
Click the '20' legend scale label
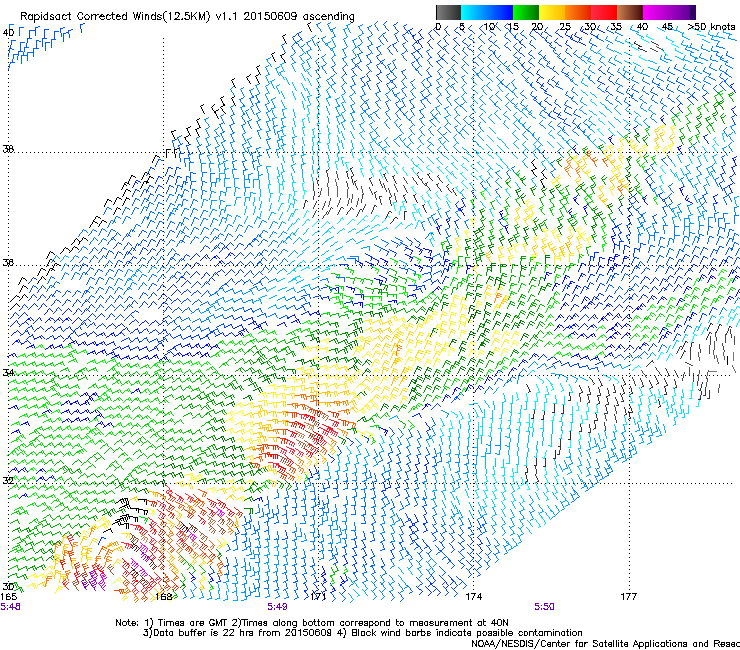pyautogui.click(x=537, y=26)
